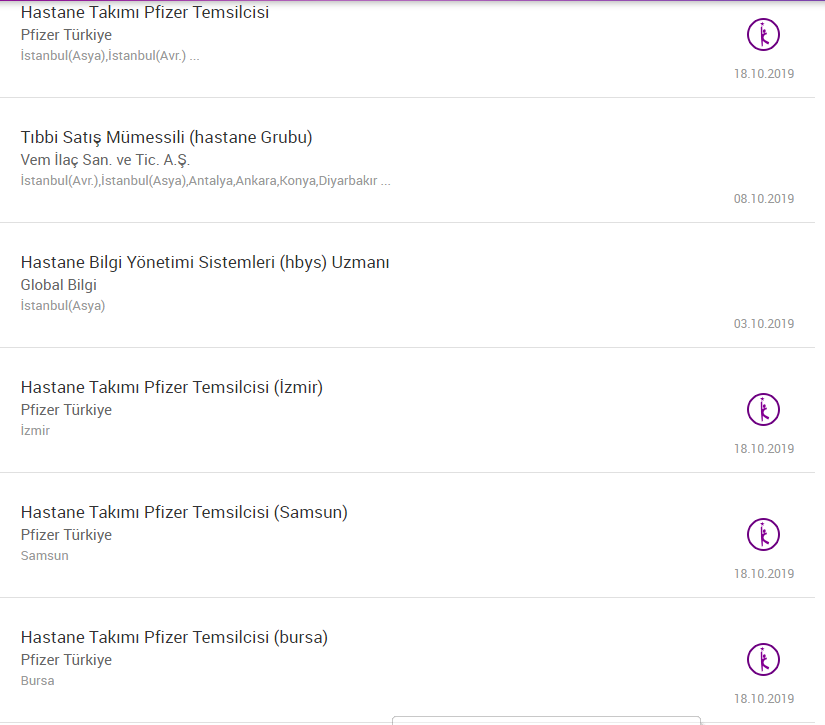Click the purple icon on the Bursa listing
Image resolution: width=825 pixels, height=725 pixels.
pos(763,659)
